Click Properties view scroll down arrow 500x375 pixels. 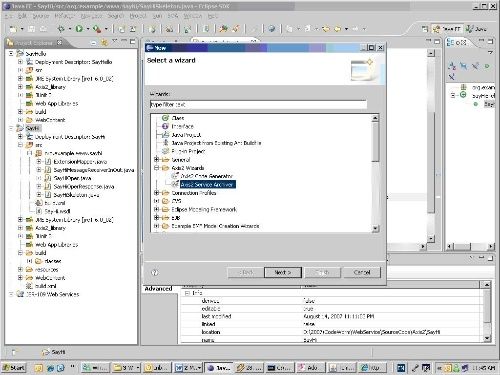(x=487, y=338)
